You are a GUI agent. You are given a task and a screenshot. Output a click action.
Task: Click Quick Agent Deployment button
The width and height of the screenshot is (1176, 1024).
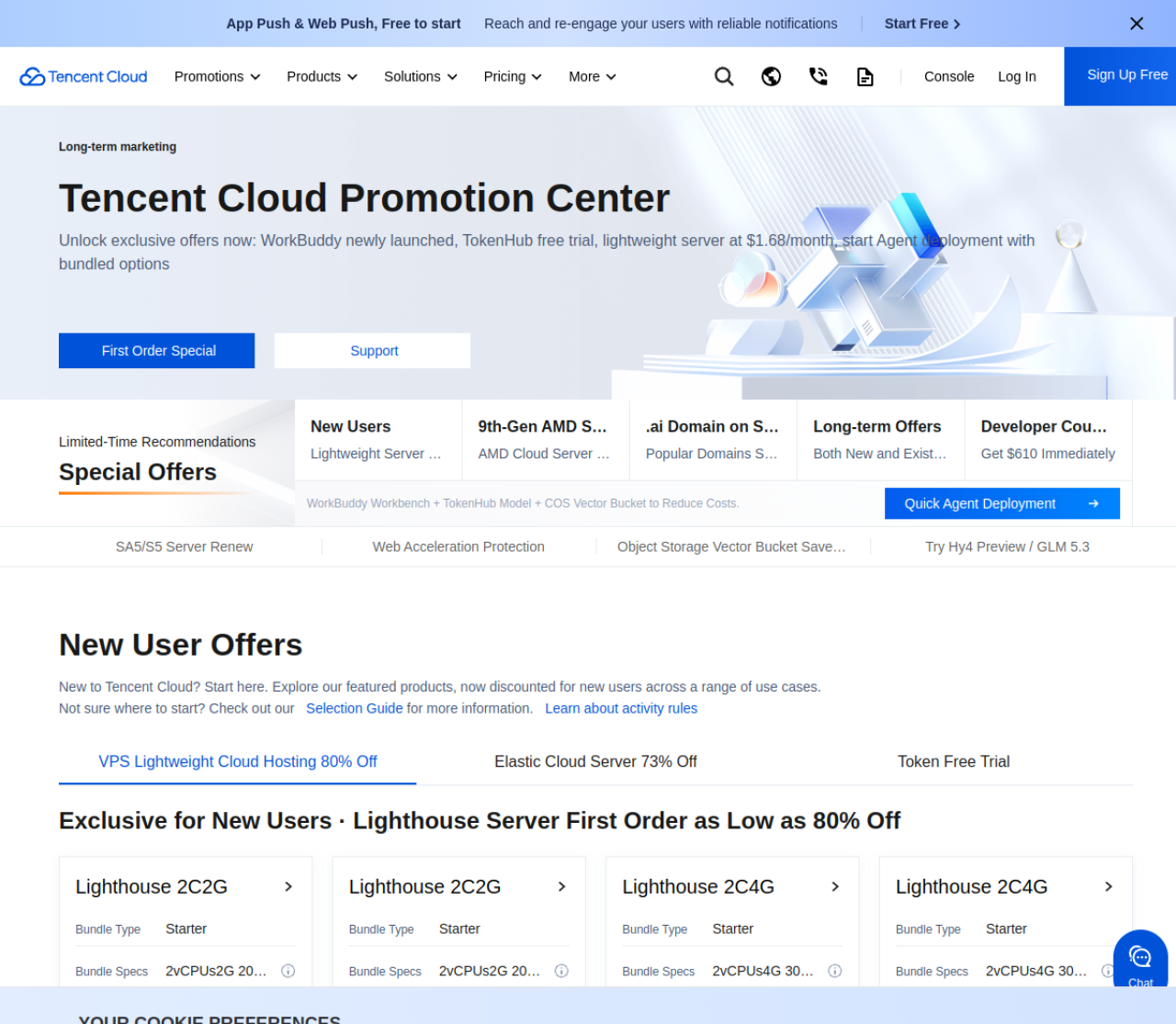coord(1002,503)
